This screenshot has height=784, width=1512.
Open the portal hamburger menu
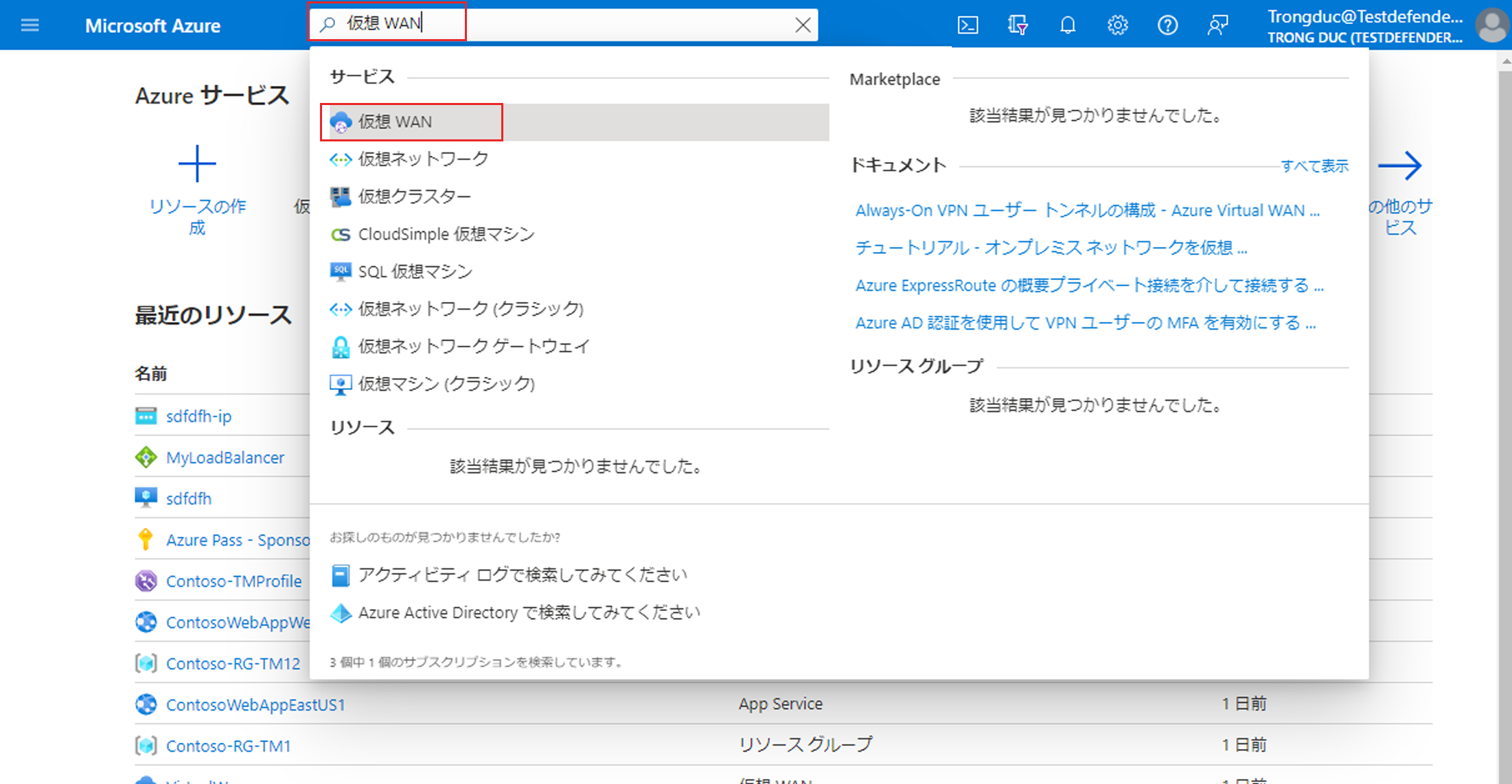pos(30,25)
